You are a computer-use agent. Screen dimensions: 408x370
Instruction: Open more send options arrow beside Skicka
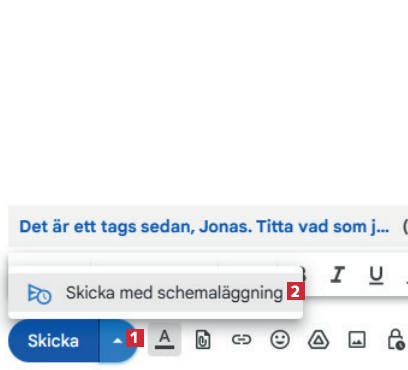117,341
